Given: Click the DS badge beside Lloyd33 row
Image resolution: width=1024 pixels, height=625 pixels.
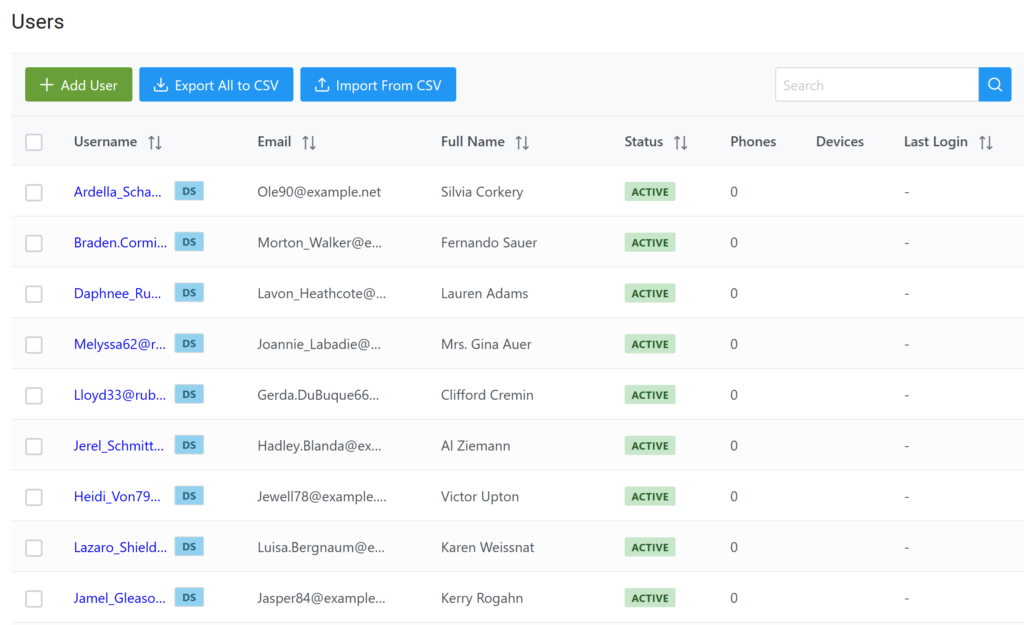Looking at the screenshot, I should point(189,394).
